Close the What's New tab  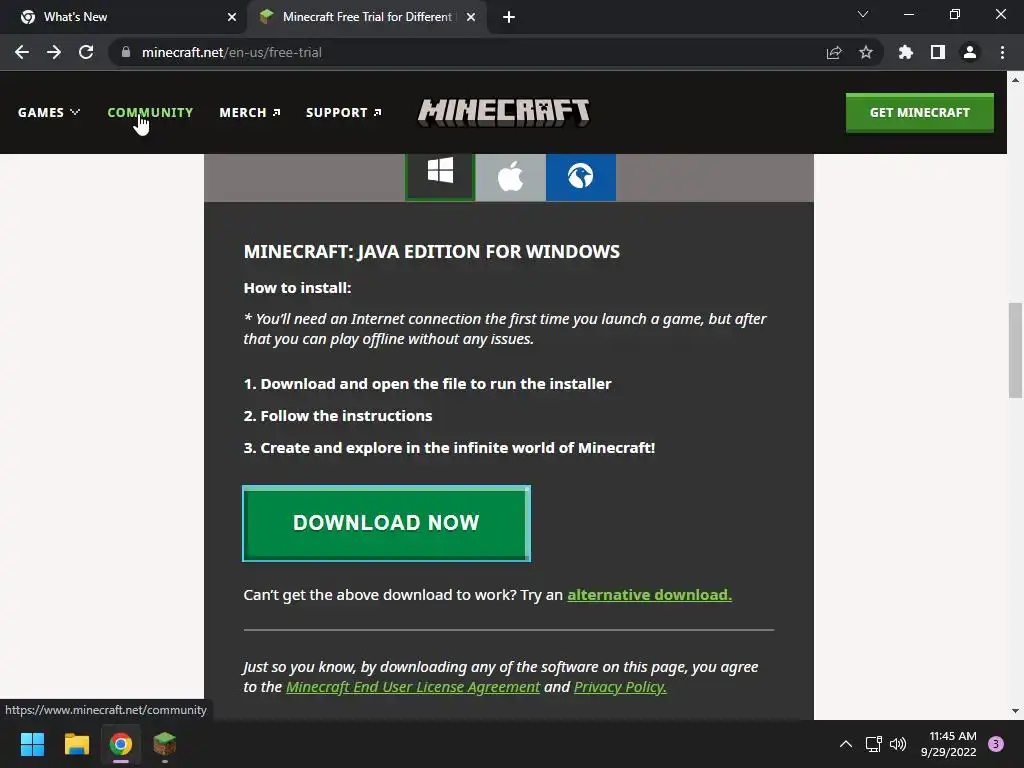(232, 17)
